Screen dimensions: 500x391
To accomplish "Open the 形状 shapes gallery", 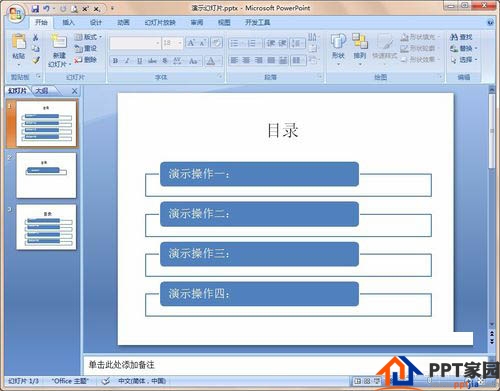I will [x=338, y=49].
